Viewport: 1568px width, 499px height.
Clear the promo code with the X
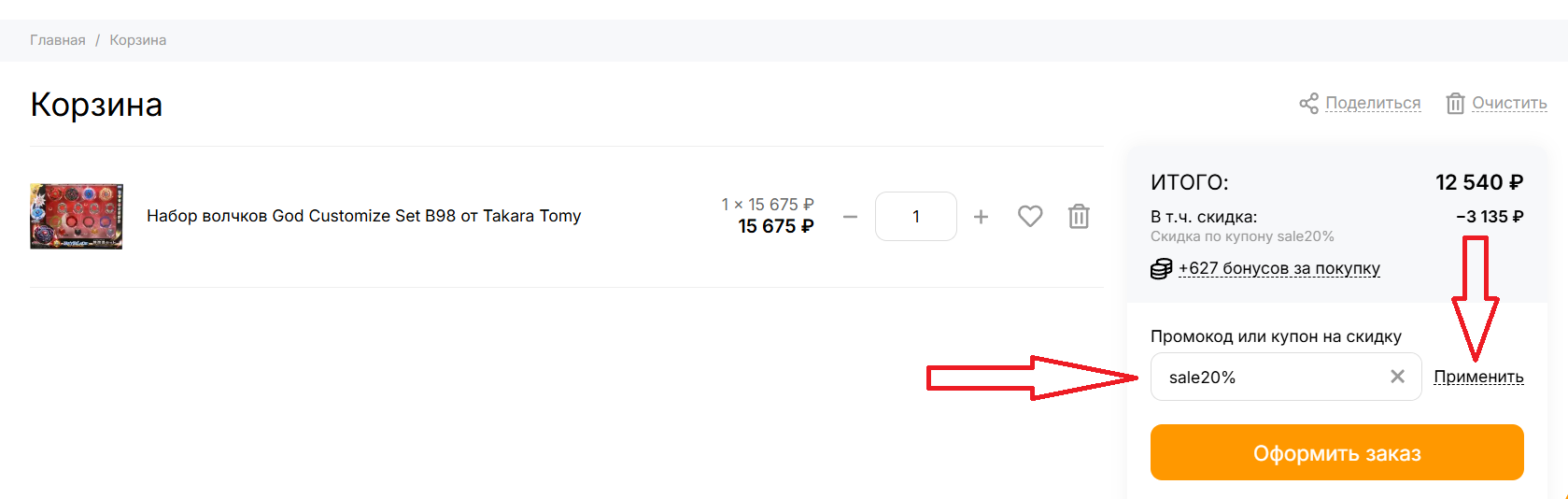point(1397,377)
